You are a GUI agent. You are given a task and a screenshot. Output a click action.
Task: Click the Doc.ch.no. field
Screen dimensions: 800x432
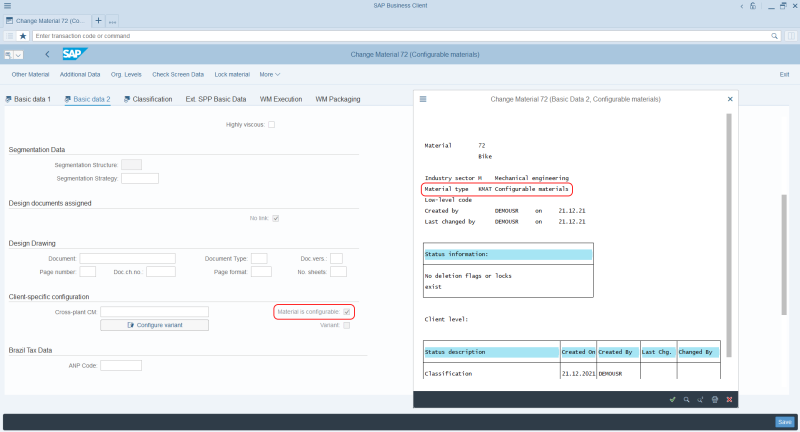pos(161,272)
